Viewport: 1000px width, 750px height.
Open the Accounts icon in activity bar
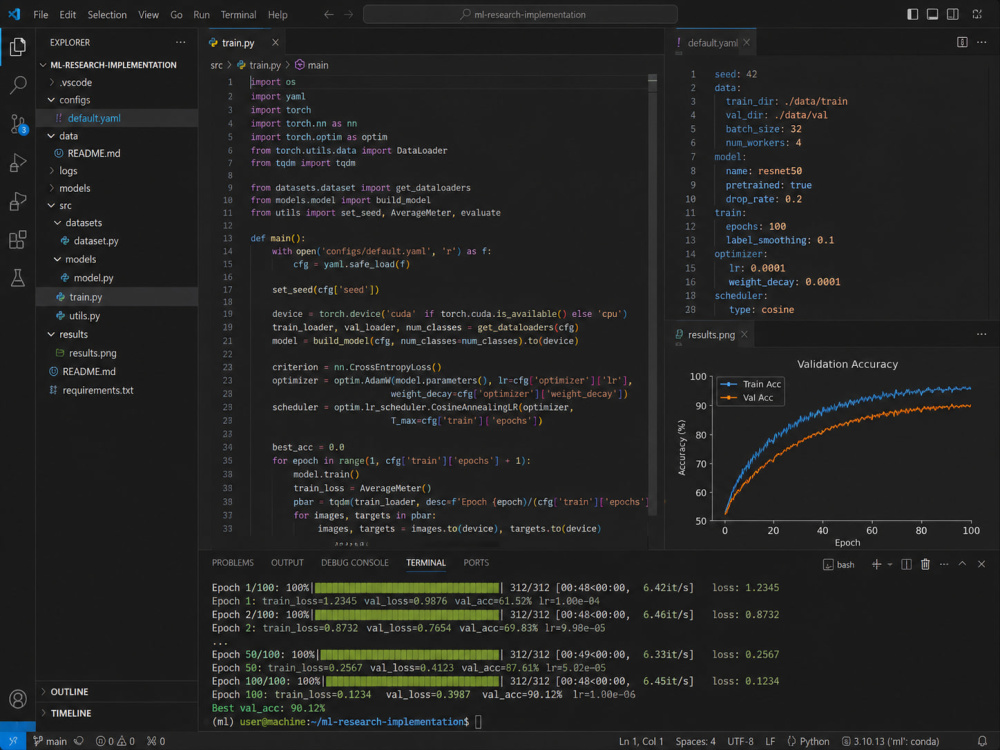pyautogui.click(x=18, y=699)
